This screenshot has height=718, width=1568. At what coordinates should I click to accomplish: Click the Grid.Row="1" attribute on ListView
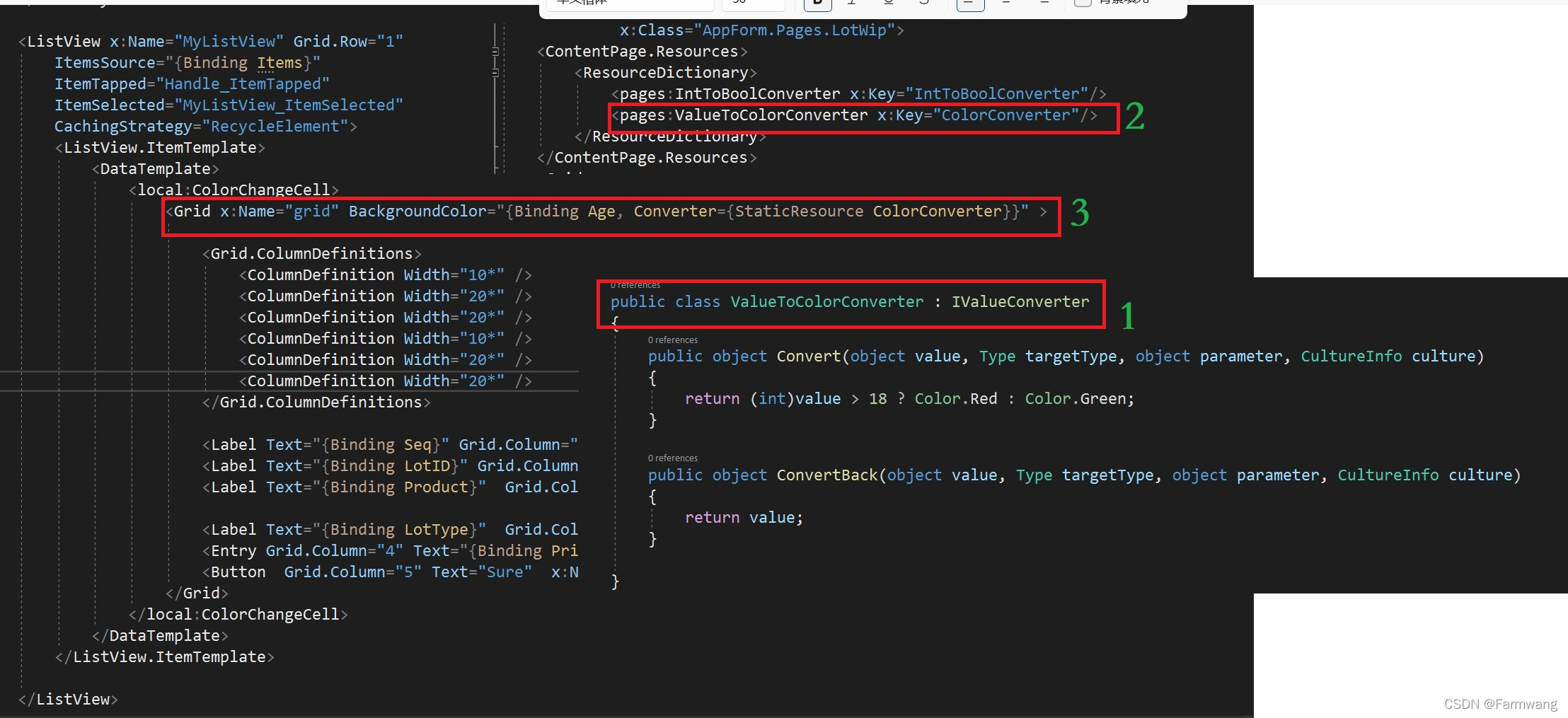[x=348, y=42]
